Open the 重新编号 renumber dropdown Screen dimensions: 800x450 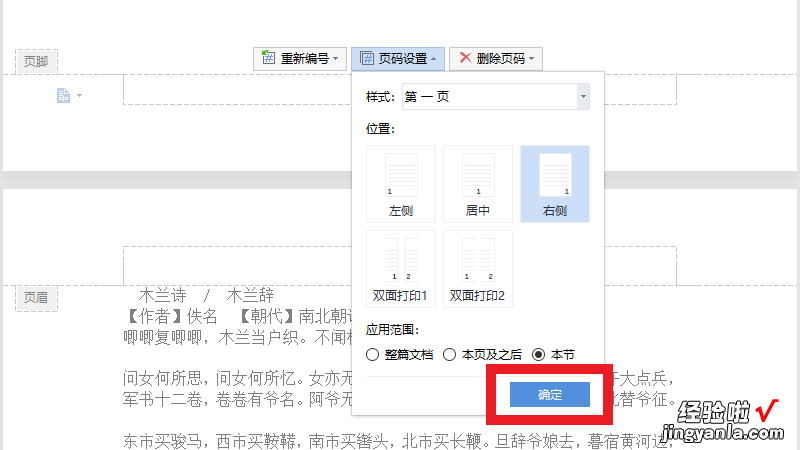pyautogui.click(x=300, y=59)
